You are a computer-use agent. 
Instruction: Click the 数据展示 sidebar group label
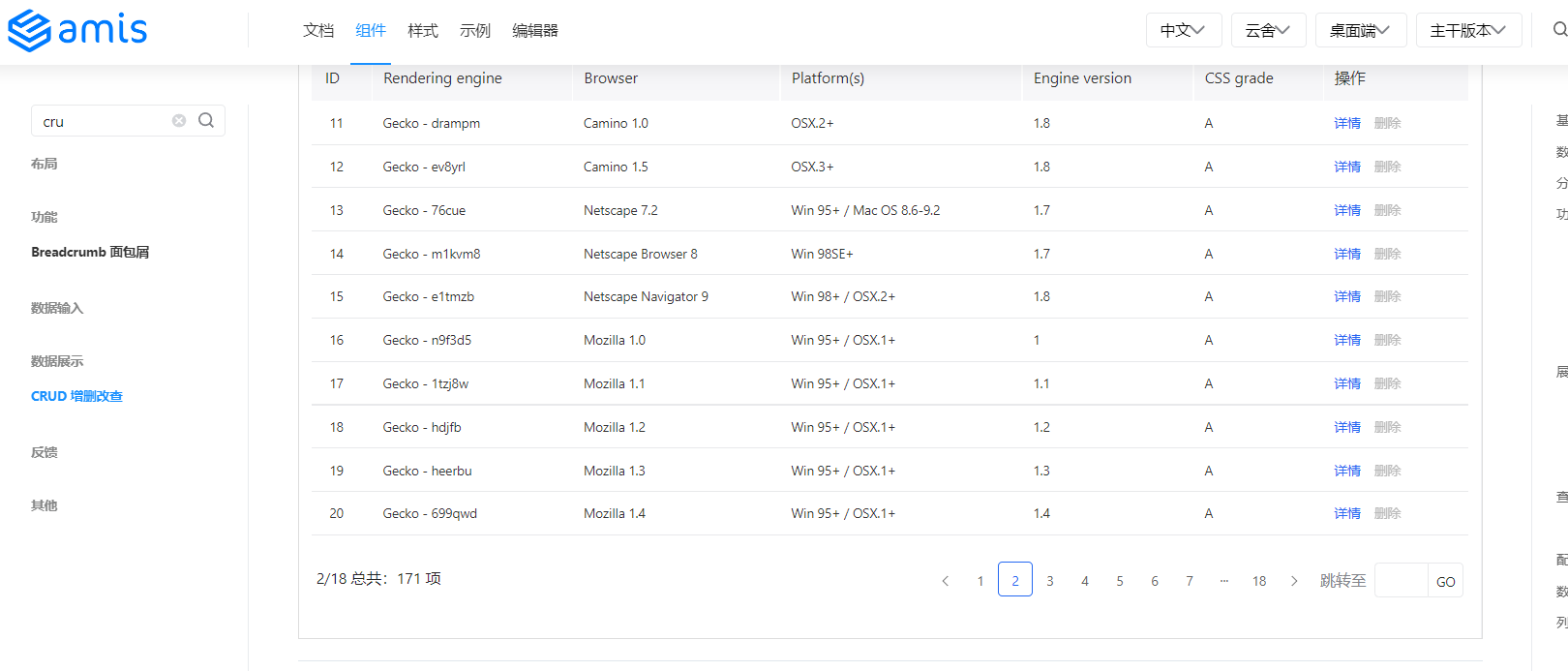(x=57, y=361)
